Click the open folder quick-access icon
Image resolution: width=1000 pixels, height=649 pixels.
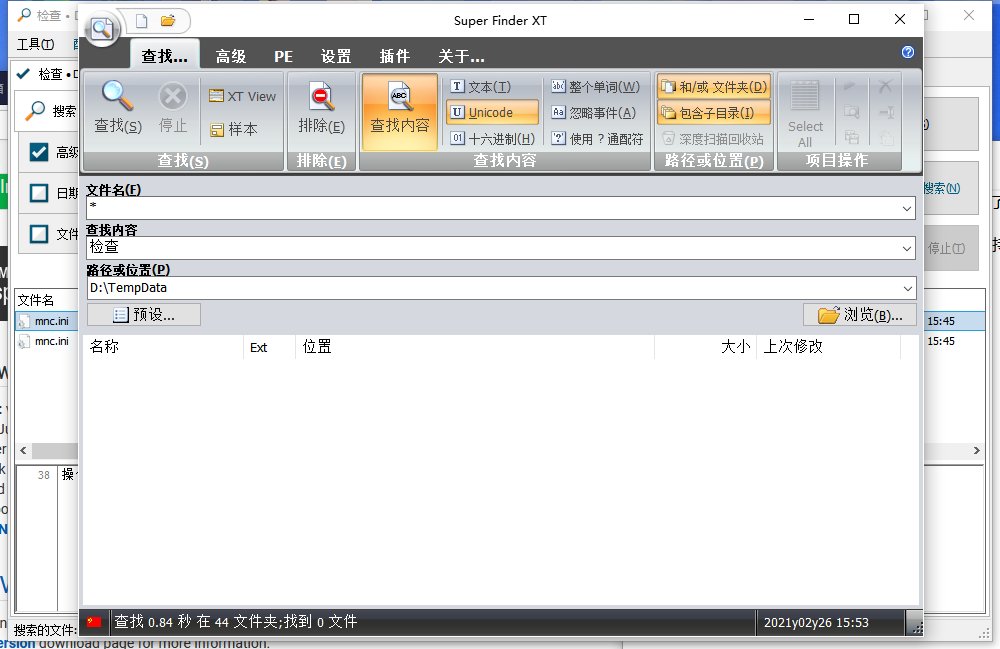click(x=168, y=21)
